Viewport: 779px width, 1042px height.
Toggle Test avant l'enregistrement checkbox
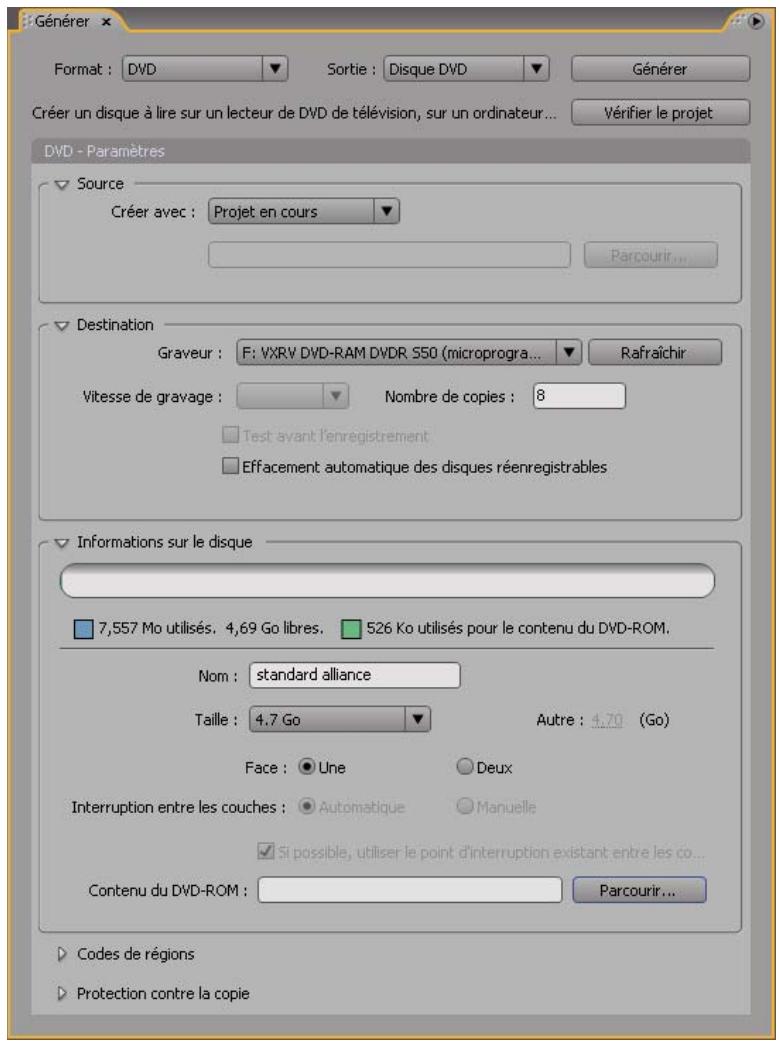click(x=230, y=435)
